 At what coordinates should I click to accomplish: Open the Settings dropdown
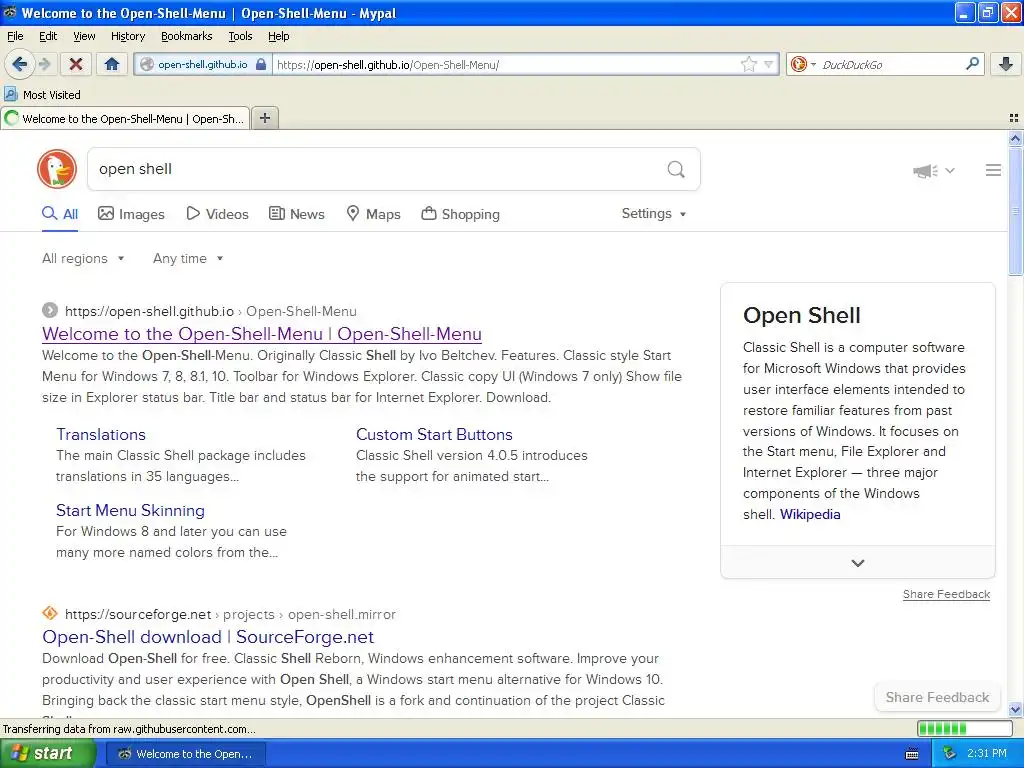(654, 214)
